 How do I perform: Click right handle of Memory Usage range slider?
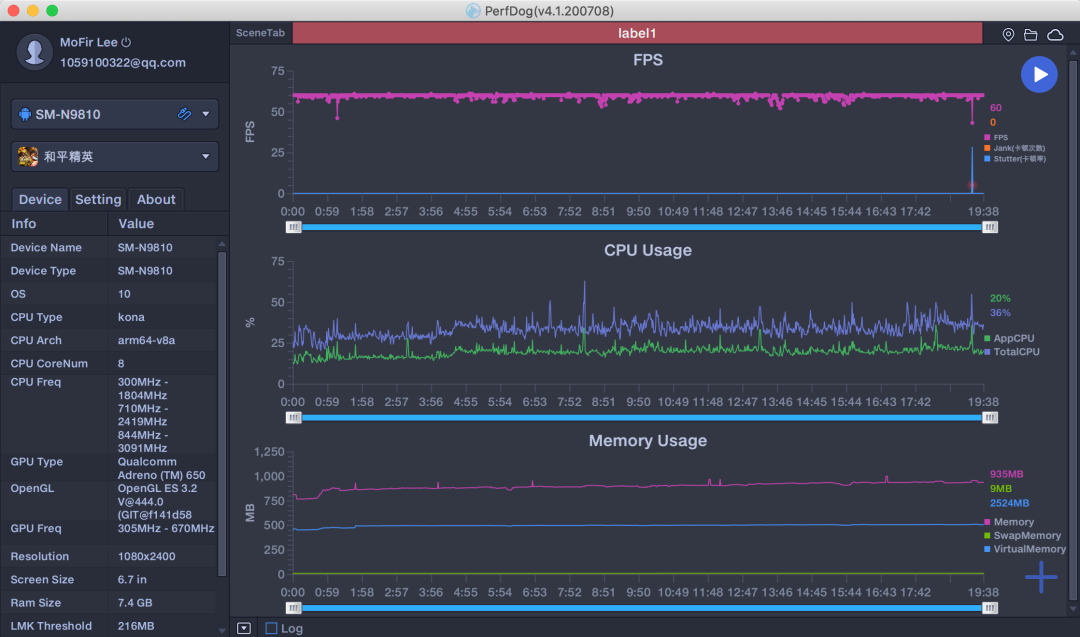click(990, 608)
